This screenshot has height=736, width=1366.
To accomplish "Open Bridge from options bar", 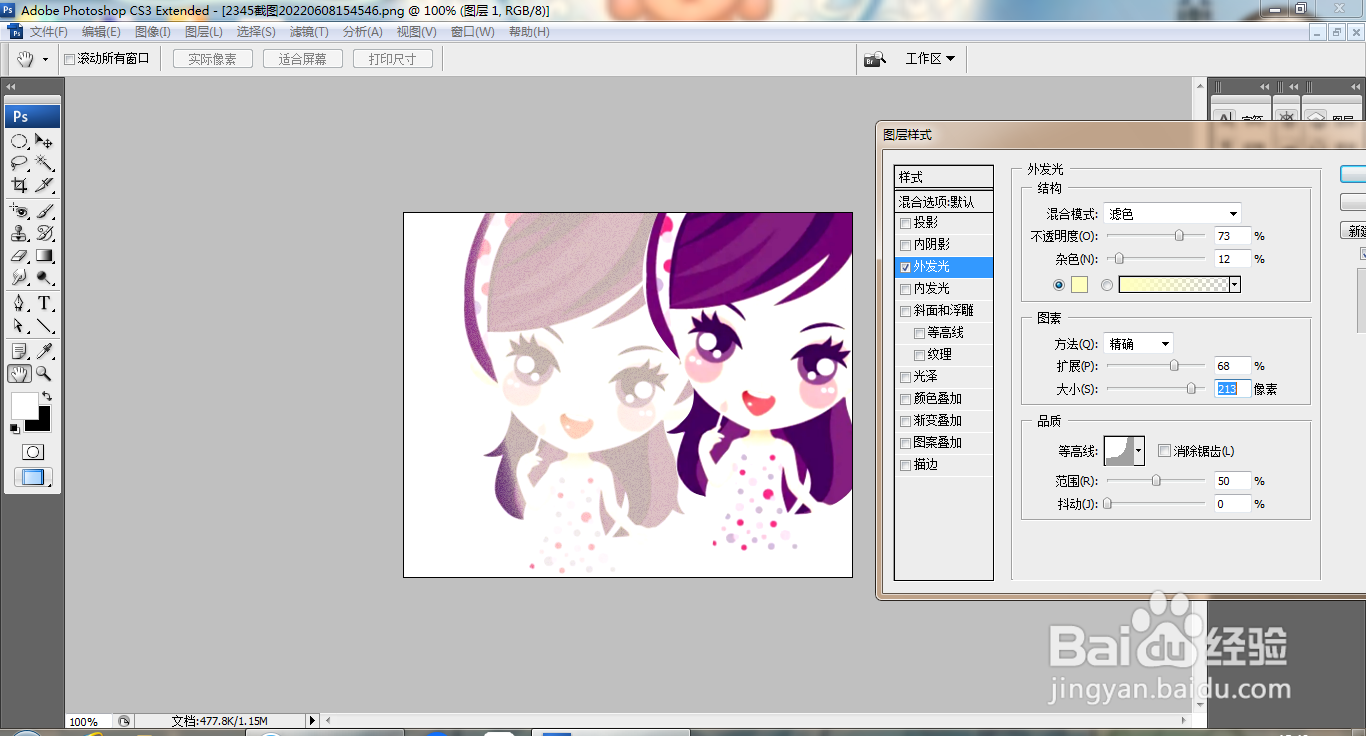I will pos(874,59).
